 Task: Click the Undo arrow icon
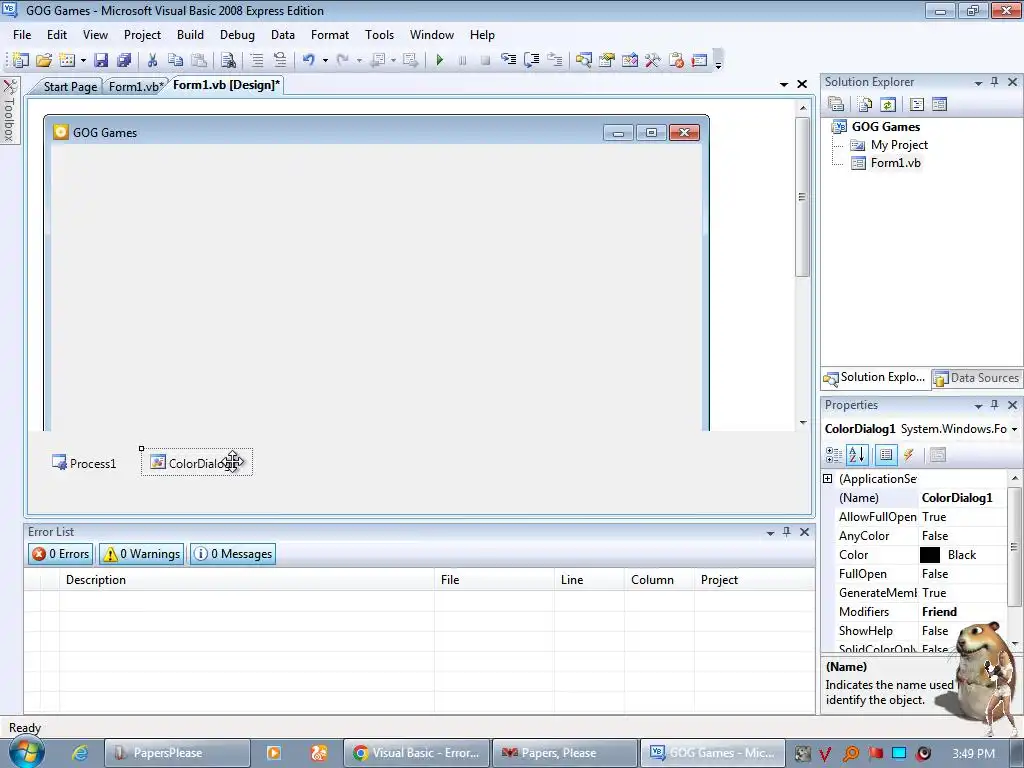coord(308,60)
